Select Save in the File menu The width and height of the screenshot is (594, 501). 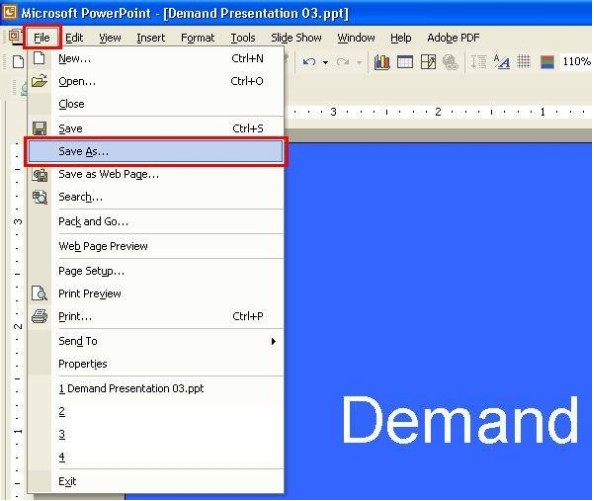coord(156,128)
